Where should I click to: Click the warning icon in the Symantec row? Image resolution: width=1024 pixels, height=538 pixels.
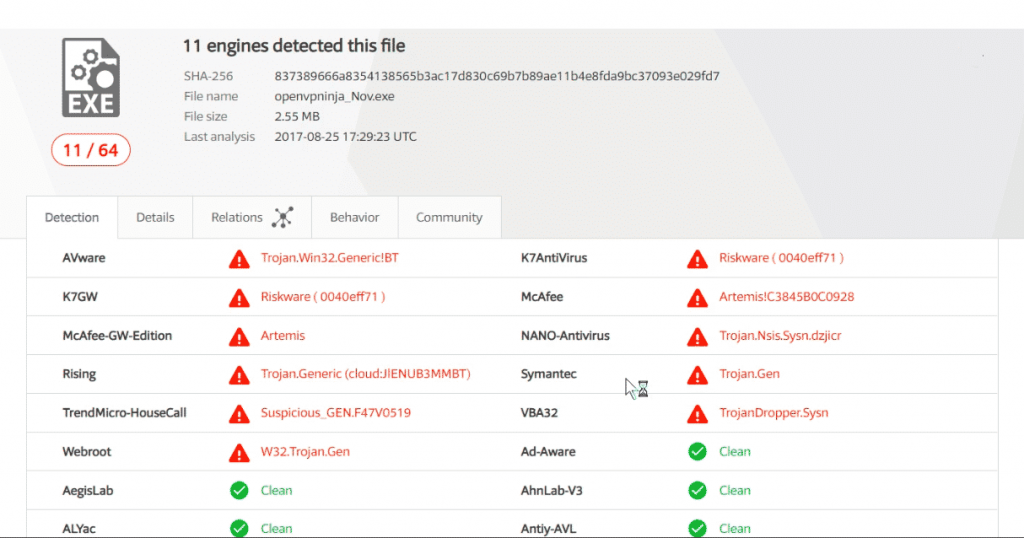tap(697, 375)
